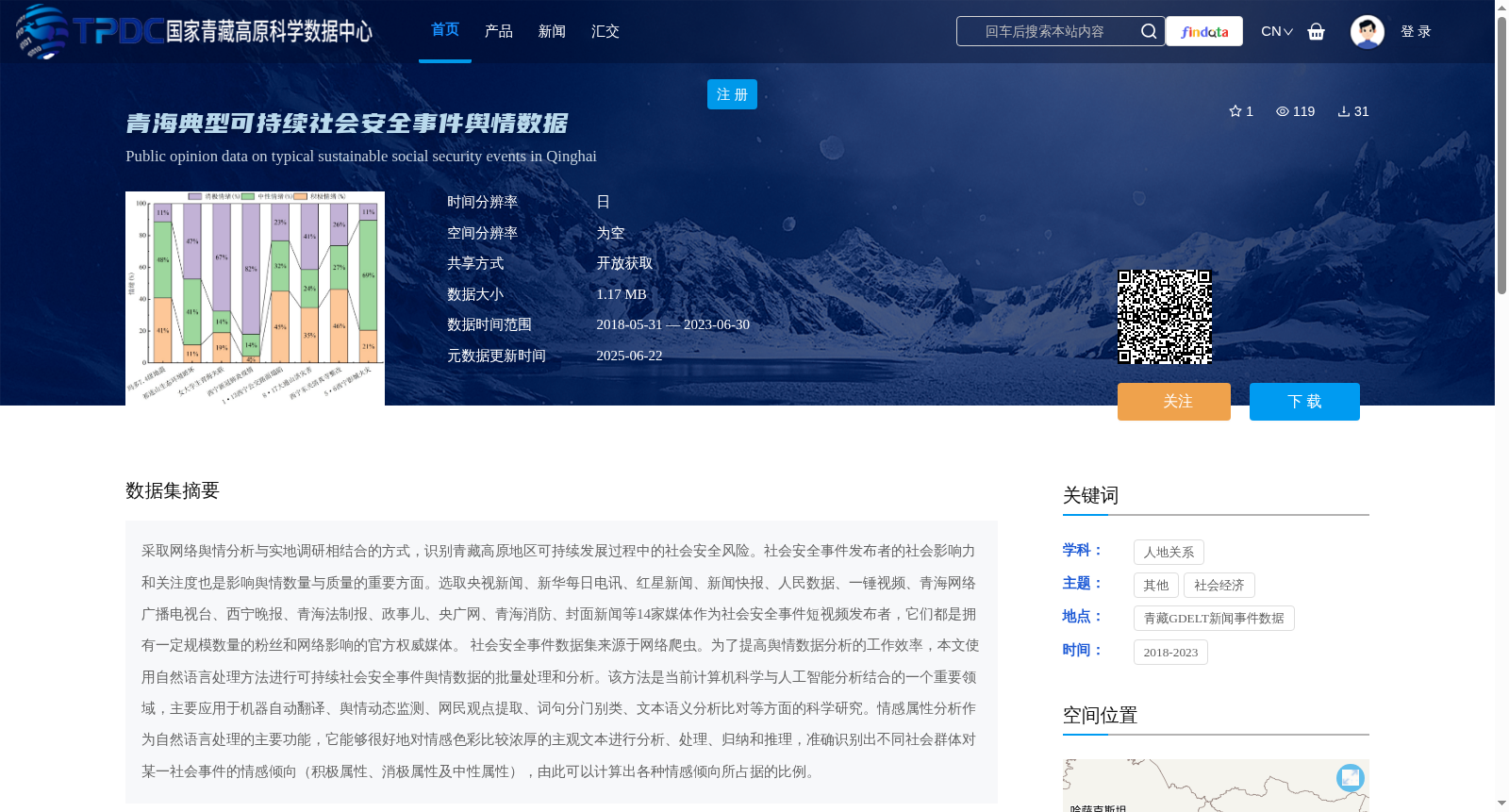This screenshot has height=812, width=1509.
Task: Click the metadata update date 2025-06-22
Action: coord(629,356)
